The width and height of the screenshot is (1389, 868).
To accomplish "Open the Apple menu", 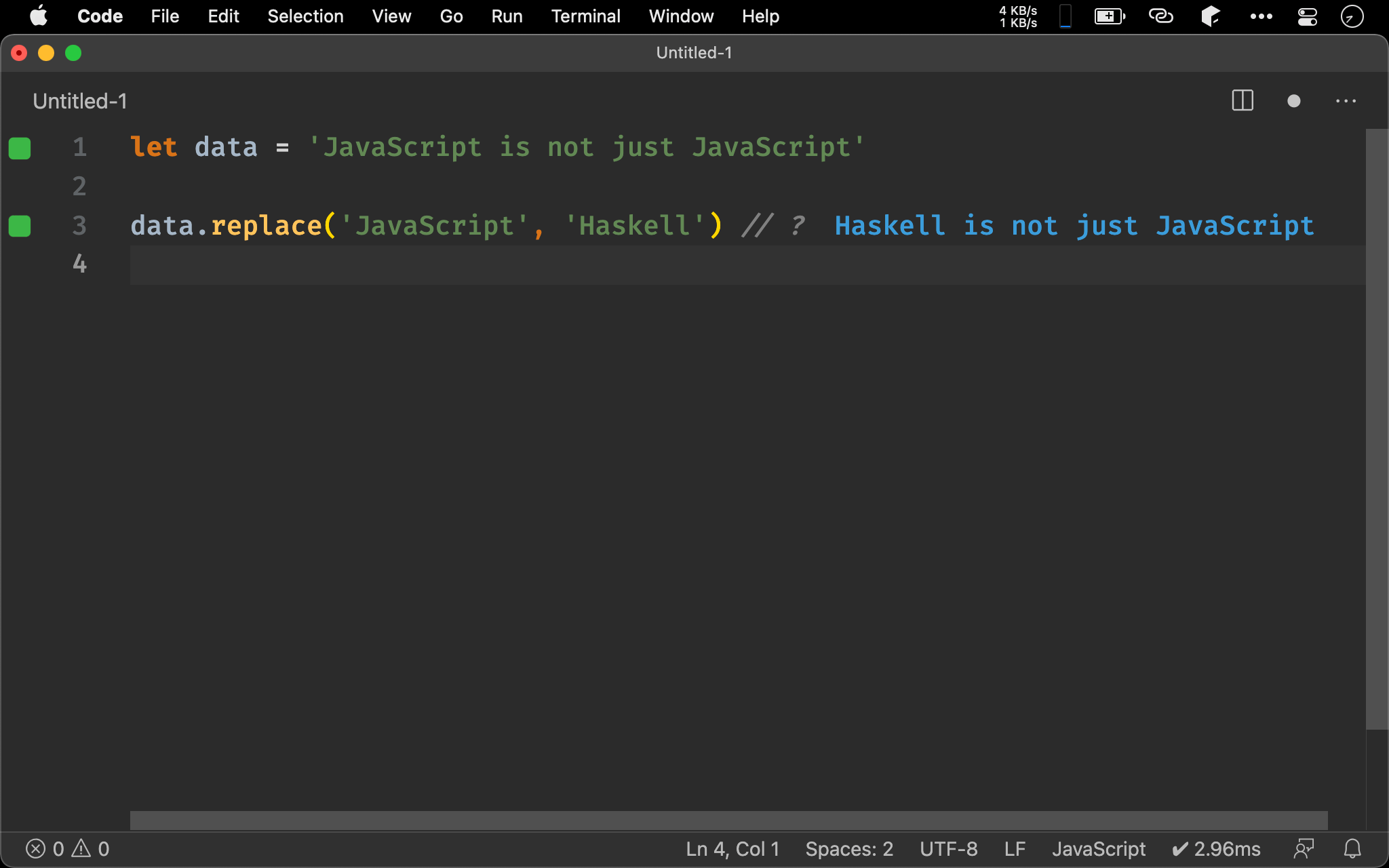I will pos(39,16).
